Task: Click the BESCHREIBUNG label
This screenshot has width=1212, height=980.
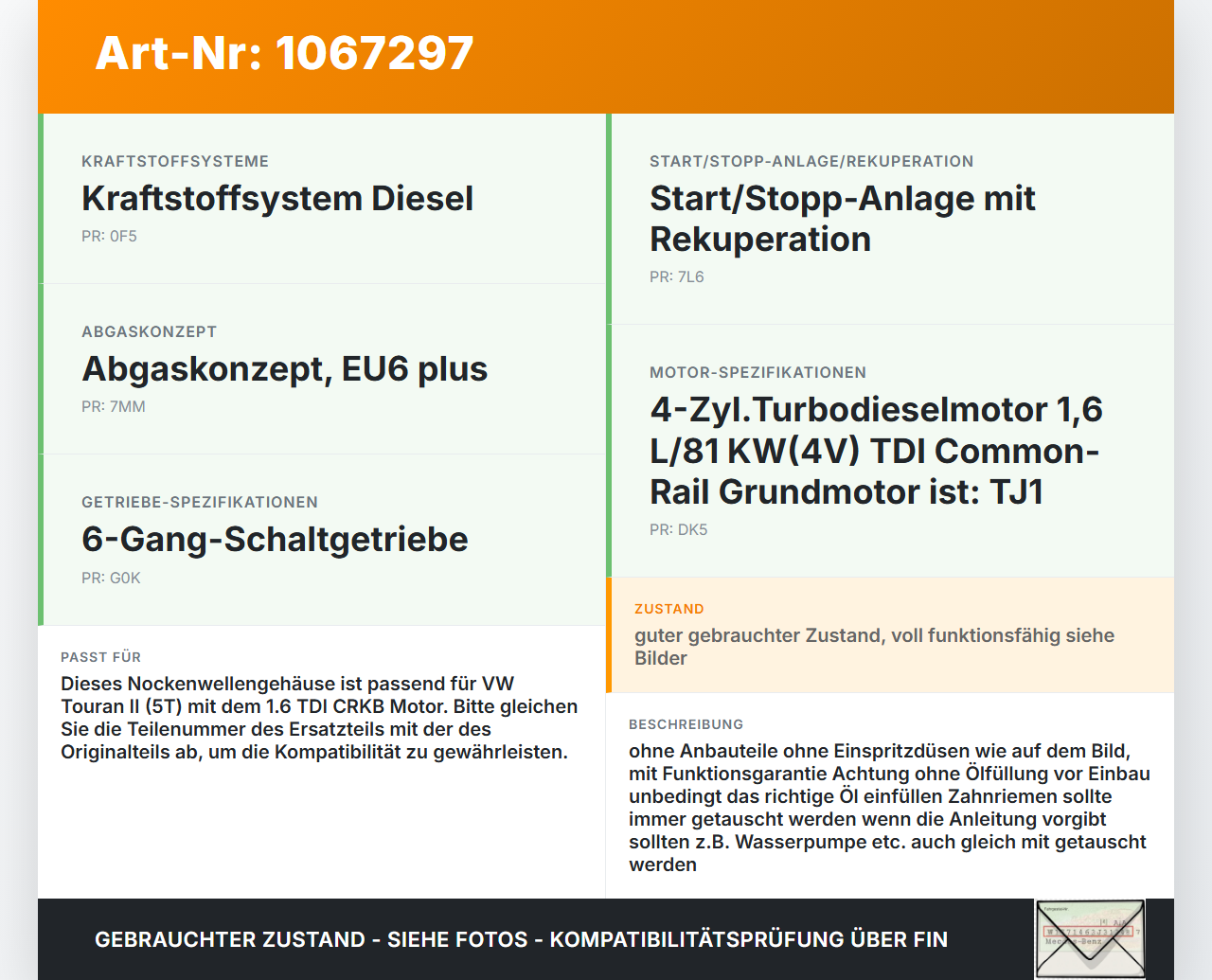Action: [686, 724]
